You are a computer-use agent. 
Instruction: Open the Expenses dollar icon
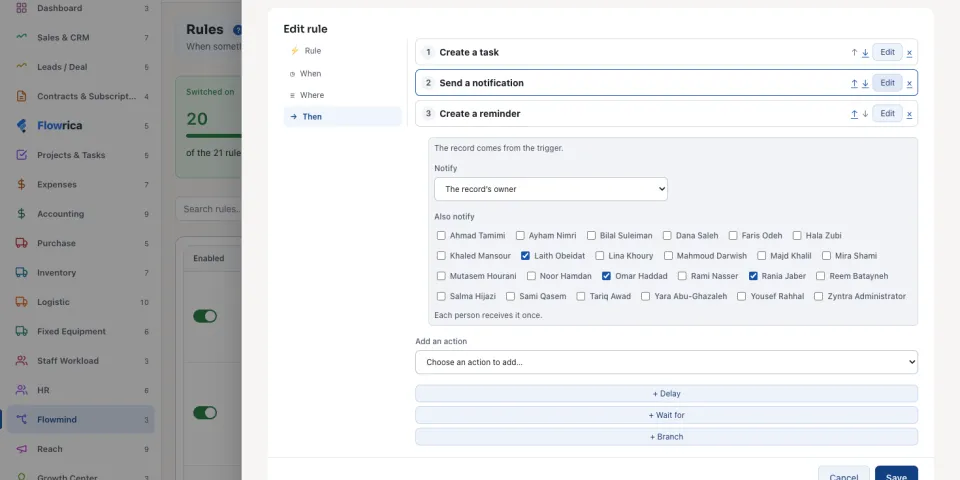(21, 184)
